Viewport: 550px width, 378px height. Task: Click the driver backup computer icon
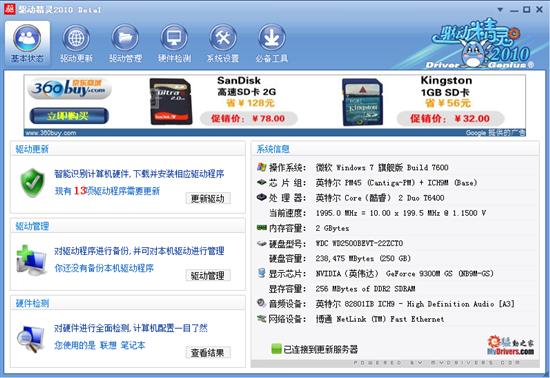pyautogui.click(x=31, y=260)
